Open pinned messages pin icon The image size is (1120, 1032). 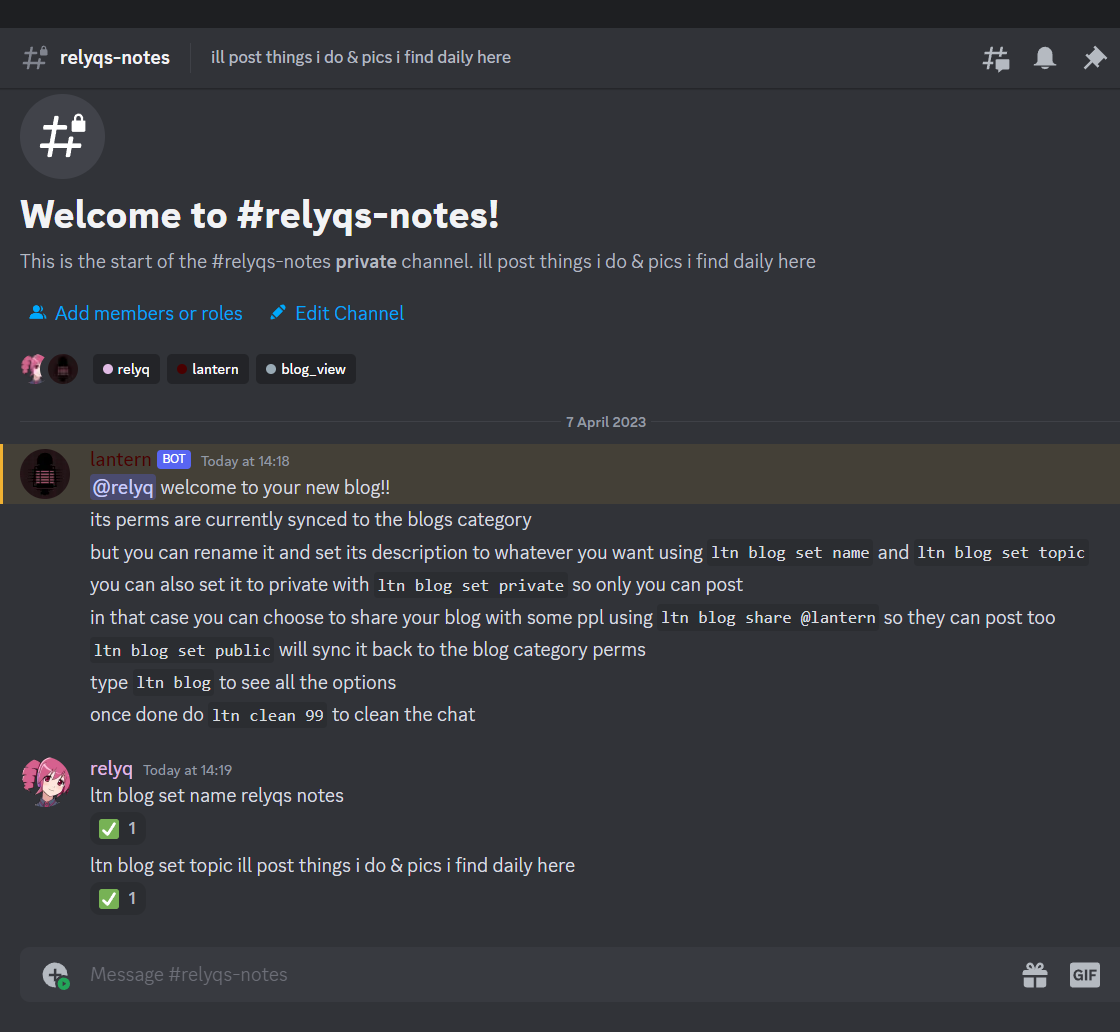(1094, 58)
